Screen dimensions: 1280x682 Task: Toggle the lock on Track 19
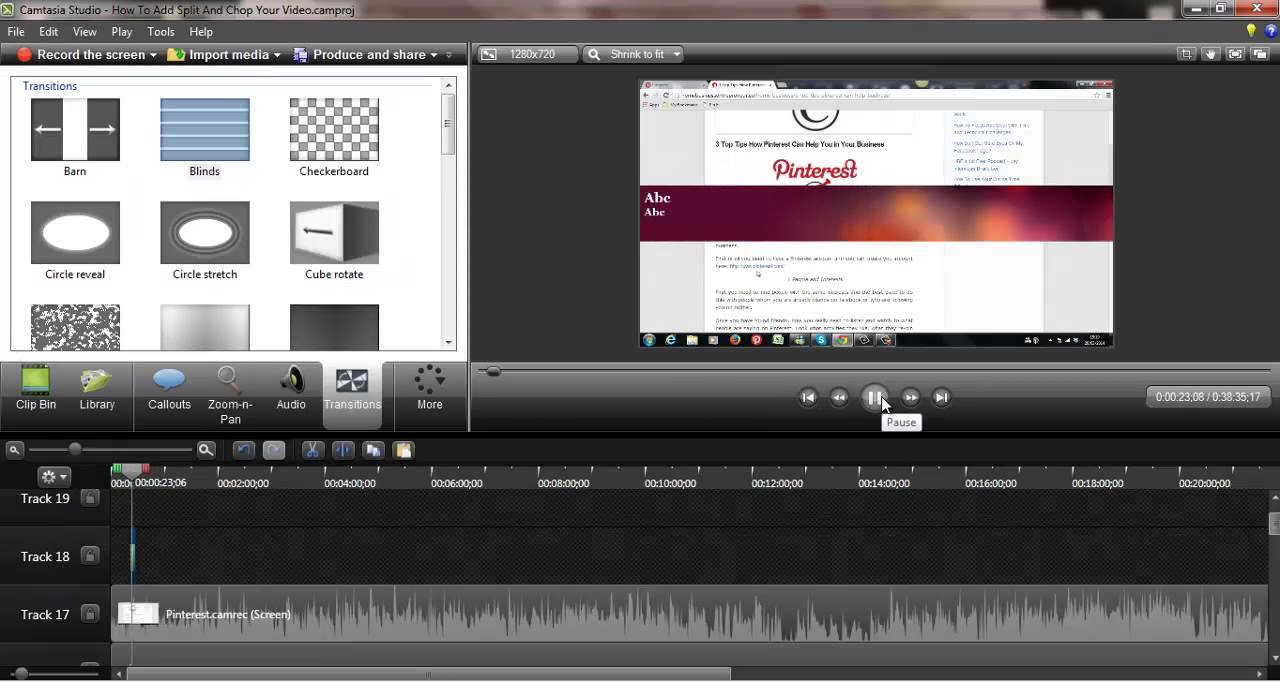pos(90,498)
